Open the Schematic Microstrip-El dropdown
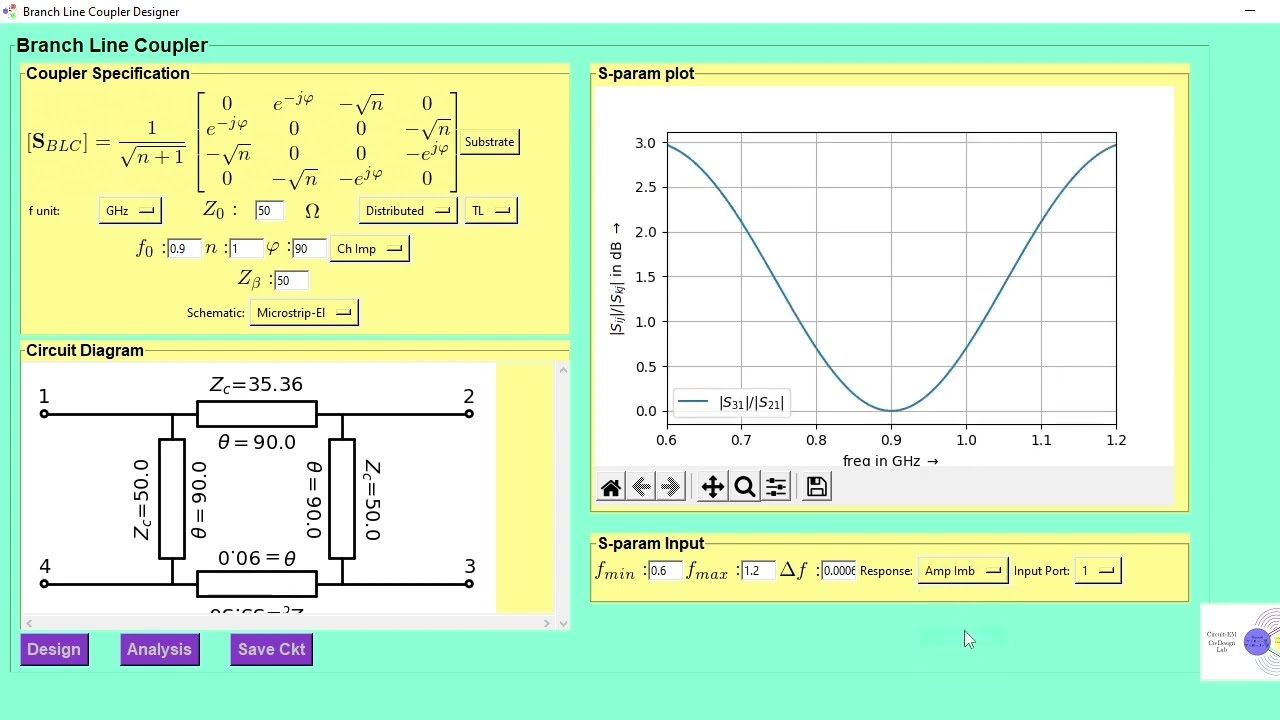Image resolution: width=1280 pixels, height=720 pixels. coord(304,313)
